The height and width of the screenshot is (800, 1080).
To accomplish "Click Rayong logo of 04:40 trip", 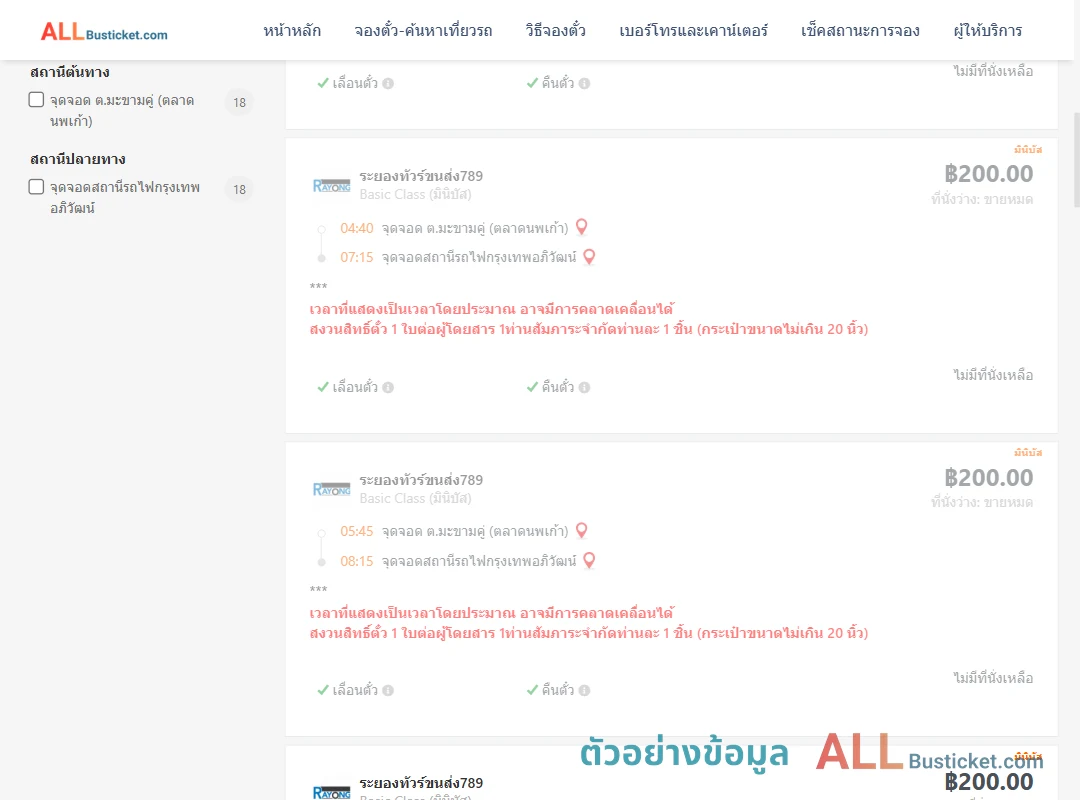I will [331, 185].
